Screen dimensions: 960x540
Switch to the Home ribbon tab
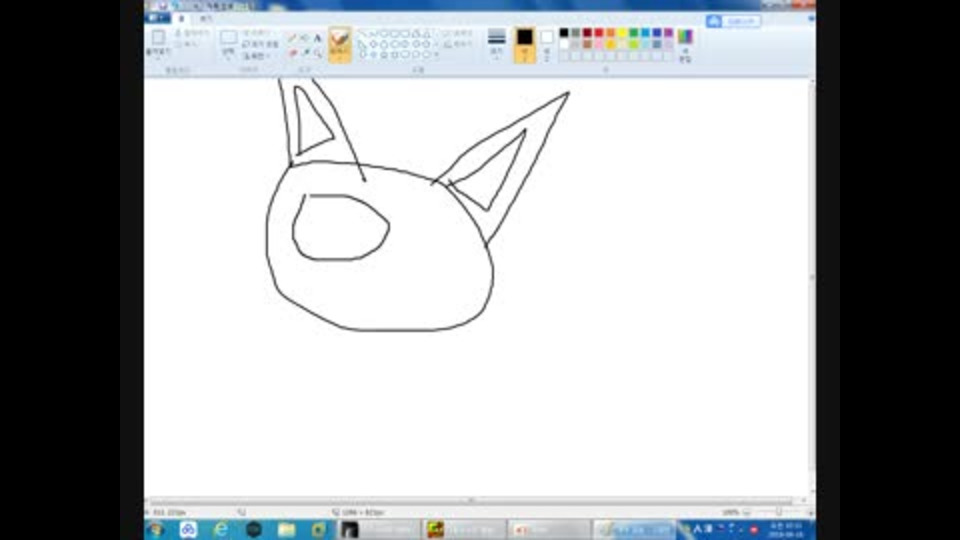click(181, 19)
